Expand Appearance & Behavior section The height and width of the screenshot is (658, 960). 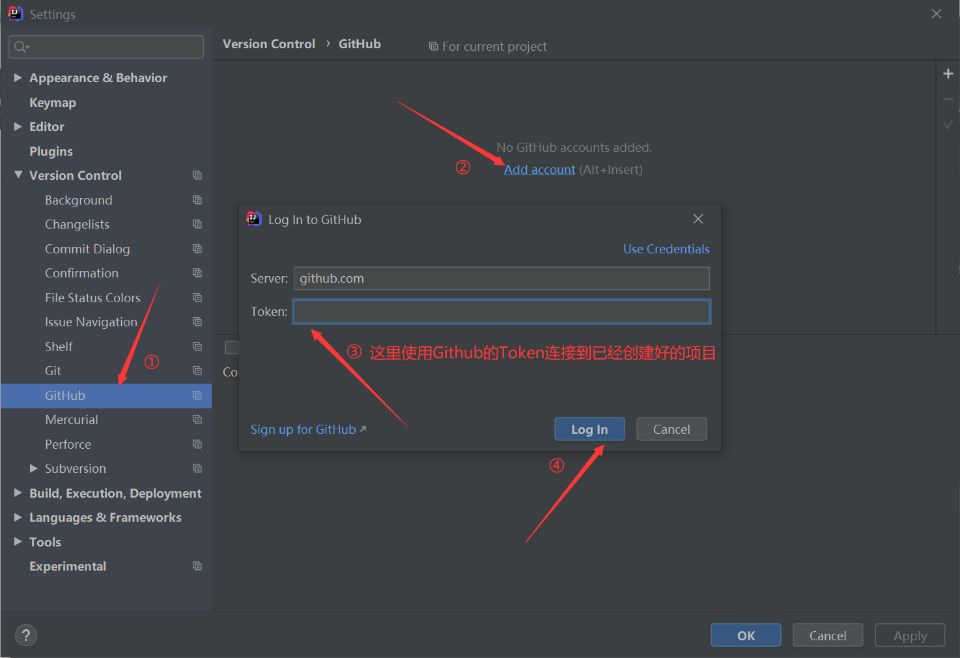click(x=18, y=78)
